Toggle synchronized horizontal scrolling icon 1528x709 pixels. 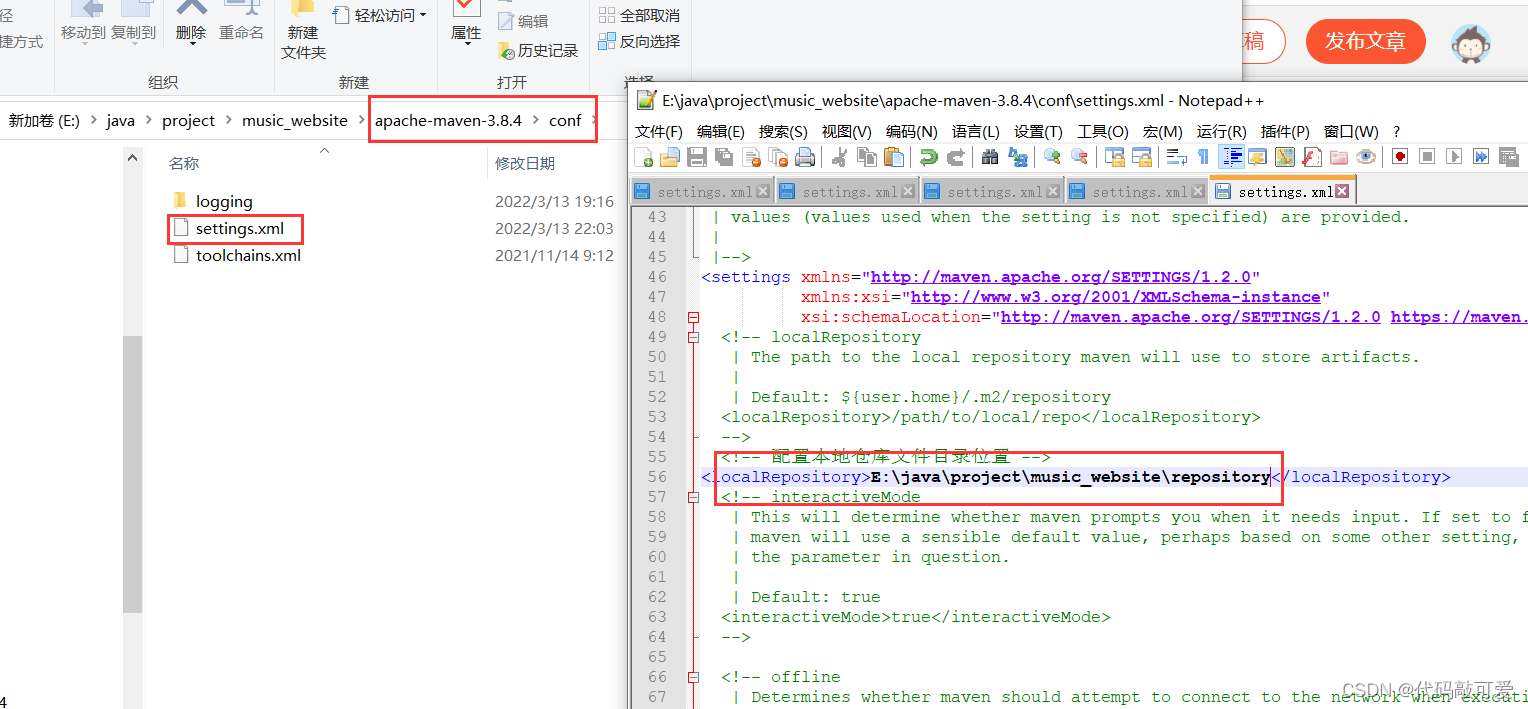[1142, 157]
